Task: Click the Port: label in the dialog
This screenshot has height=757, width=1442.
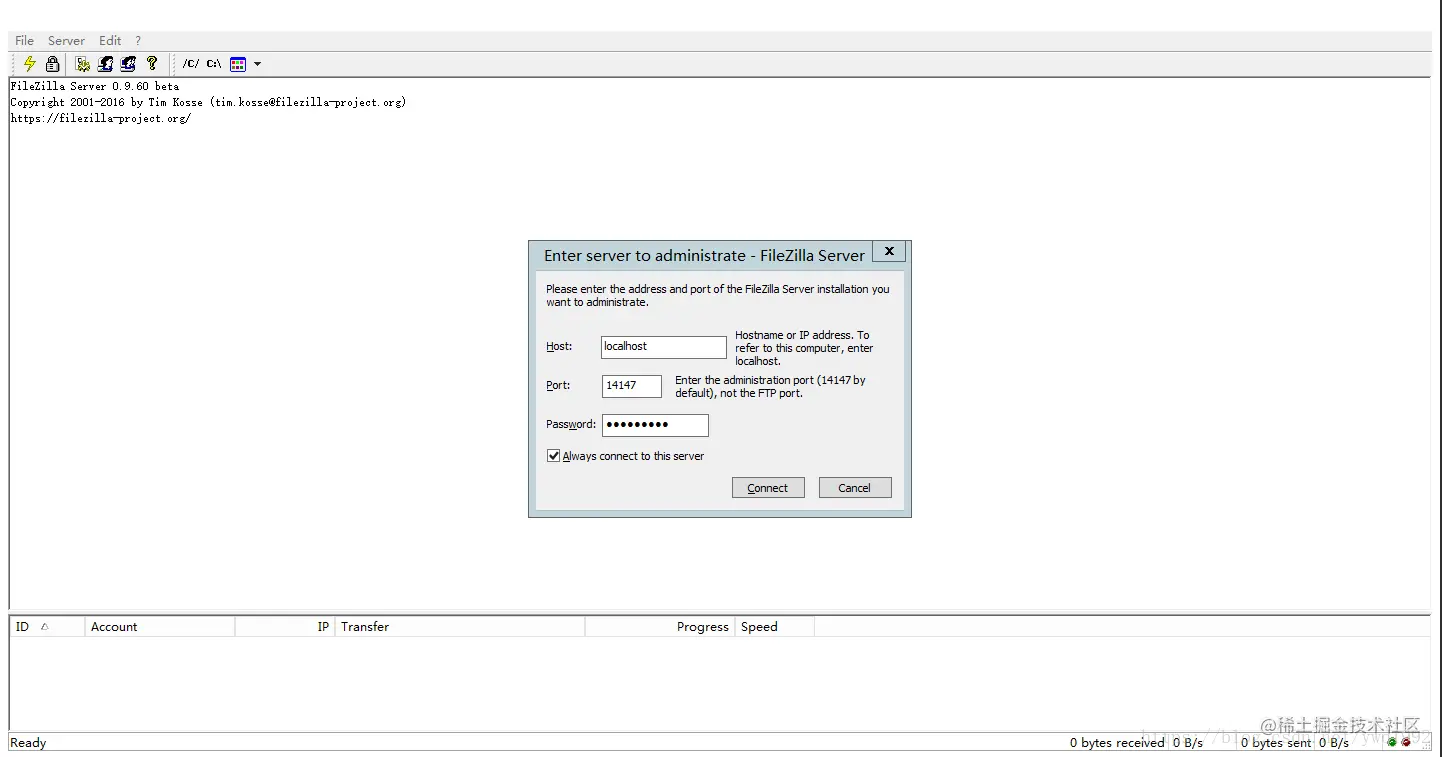Action: (x=558, y=386)
